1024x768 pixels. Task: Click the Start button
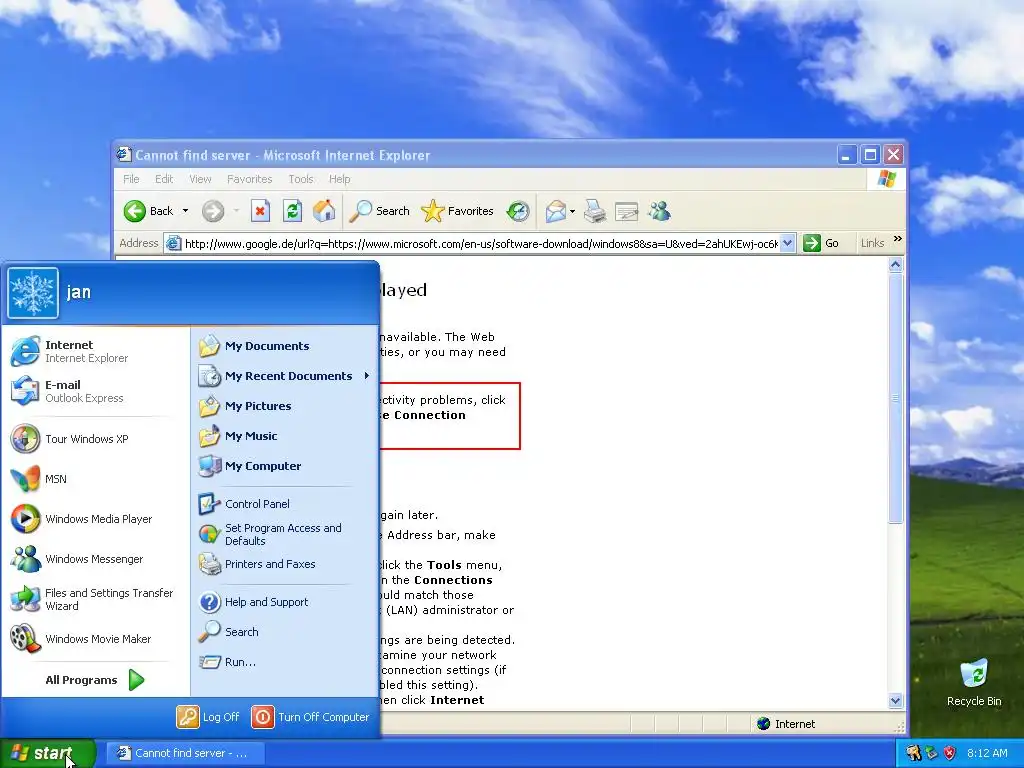(48, 753)
